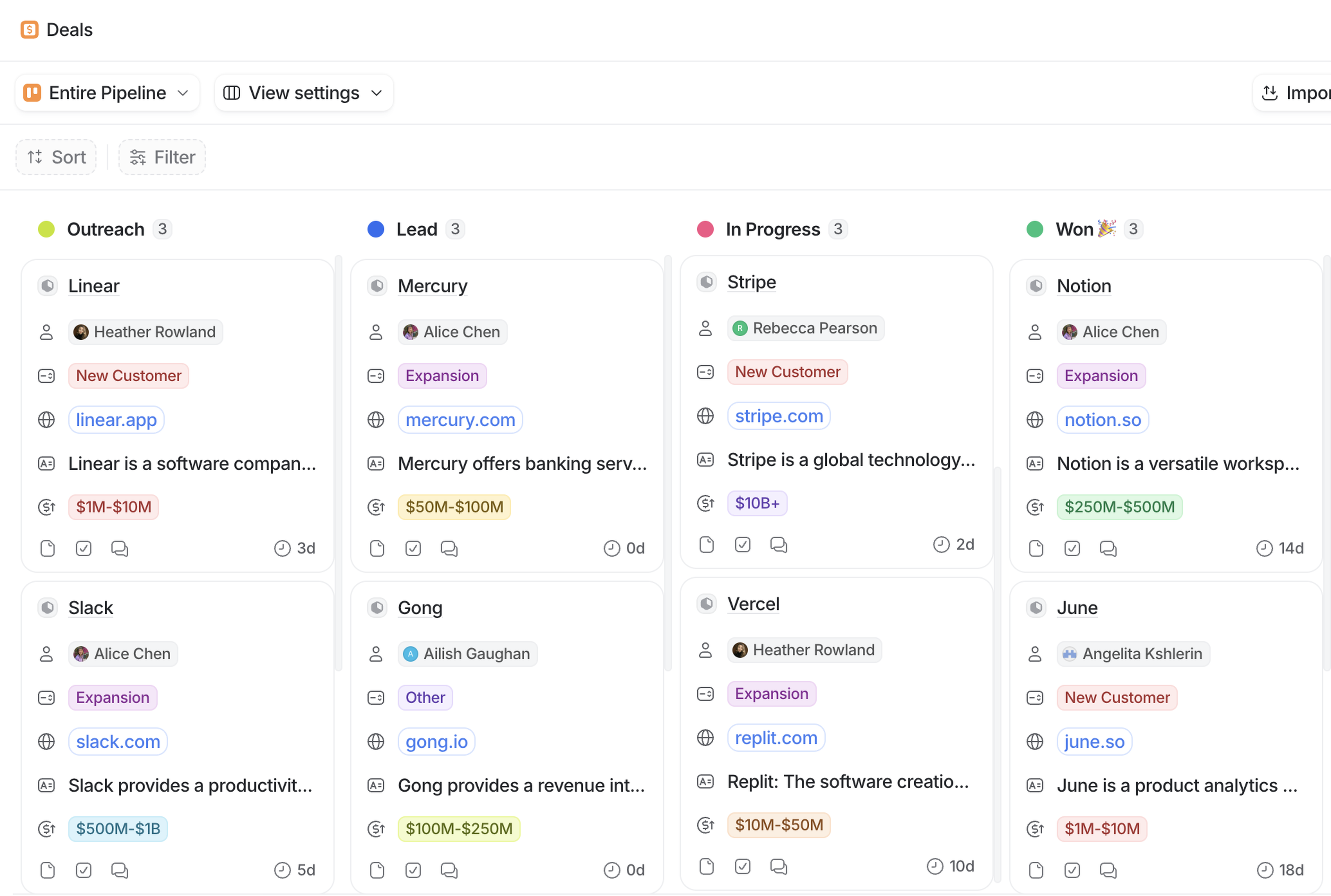Image resolution: width=1331 pixels, height=896 pixels.
Task: Open the View settings dropdown
Action: pos(304,93)
